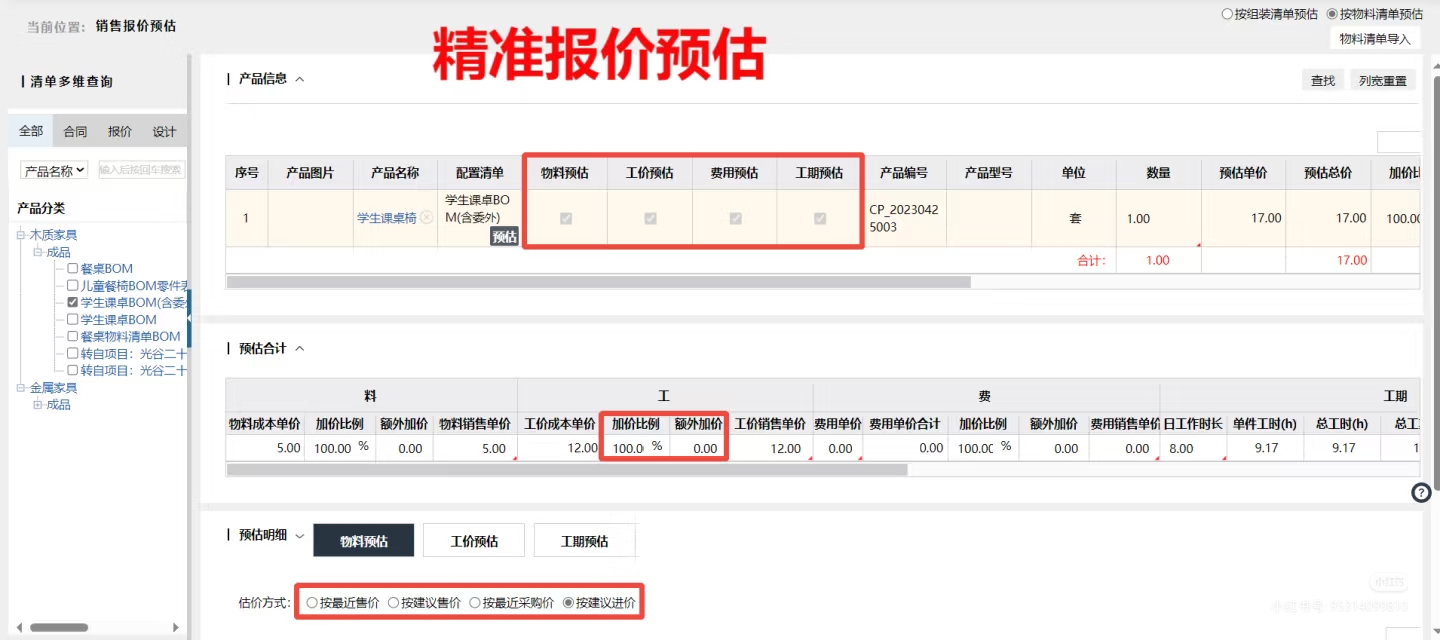Switch to the 全部 tab
The width and height of the screenshot is (1440, 640).
coord(31,131)
